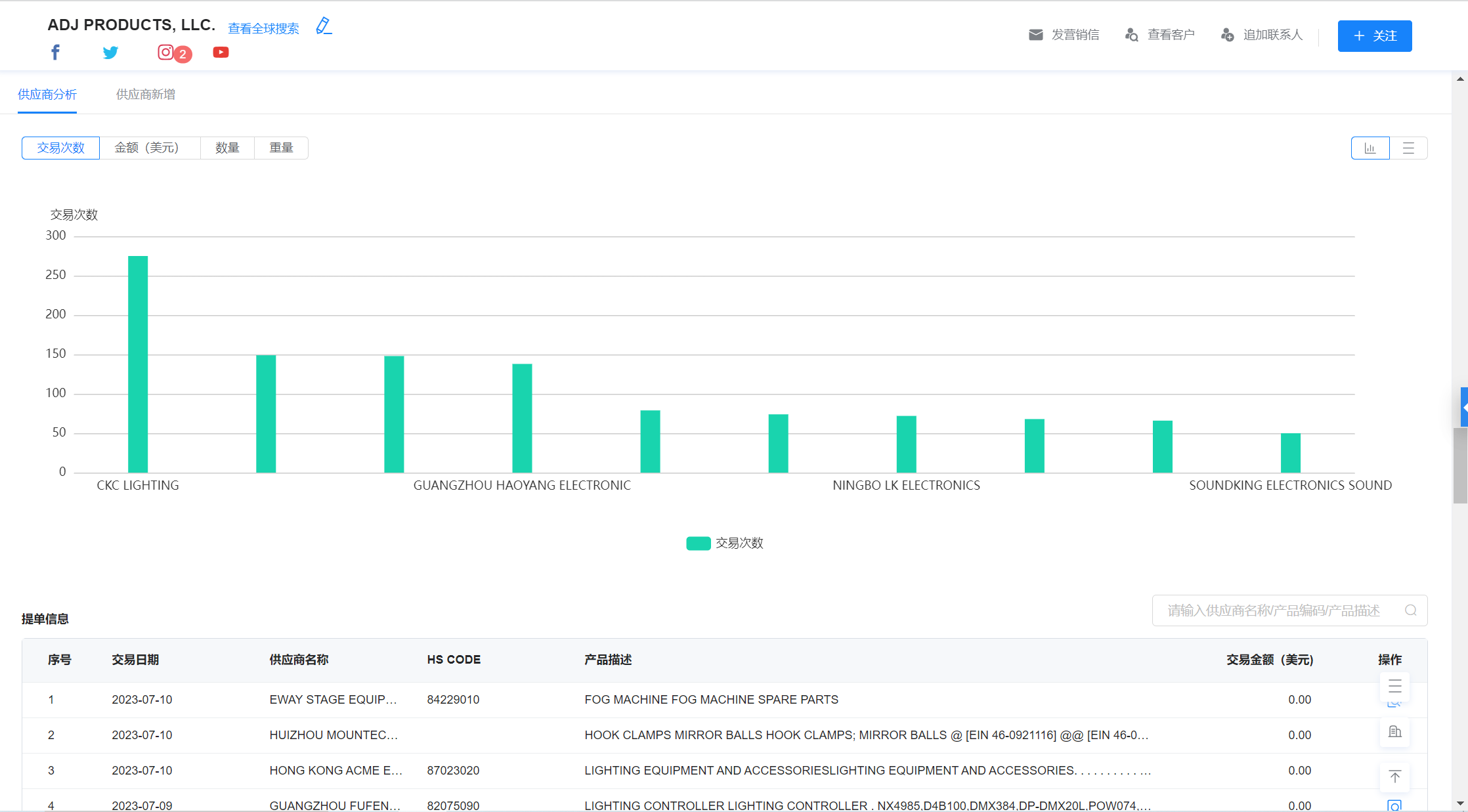Screen dimensions: 1468x812
Task: Open the YouTube channel icon
Action: (x=221, y=53)
